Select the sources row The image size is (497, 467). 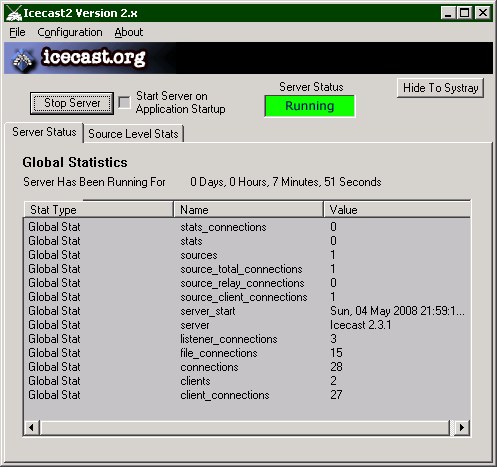tap(247, 255)
